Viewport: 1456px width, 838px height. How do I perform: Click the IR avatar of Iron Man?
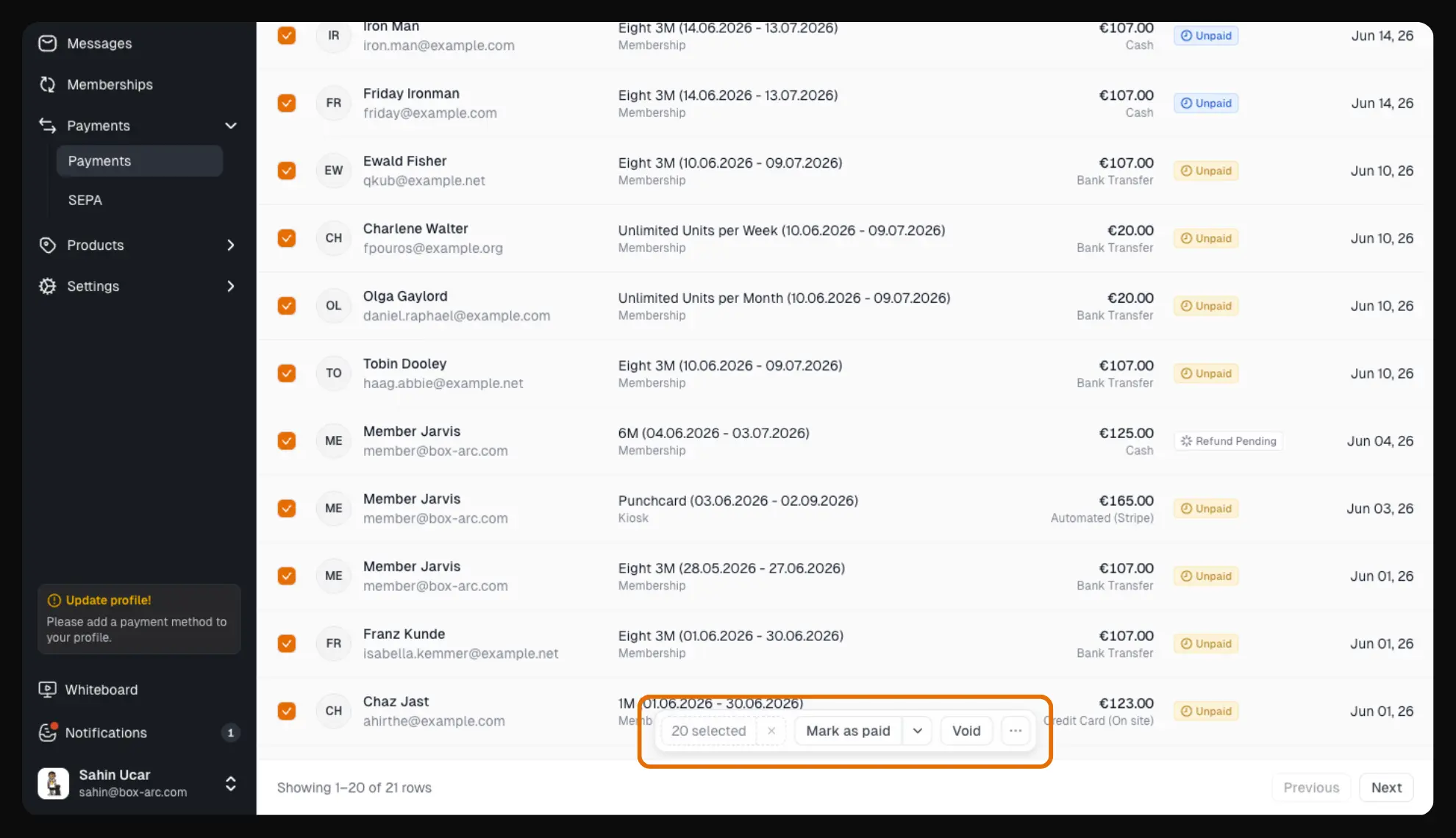tap(334, 35)
